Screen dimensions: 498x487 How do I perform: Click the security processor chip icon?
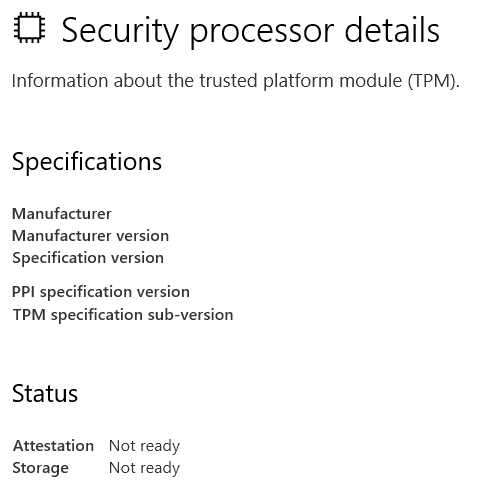tap(29, 28)
